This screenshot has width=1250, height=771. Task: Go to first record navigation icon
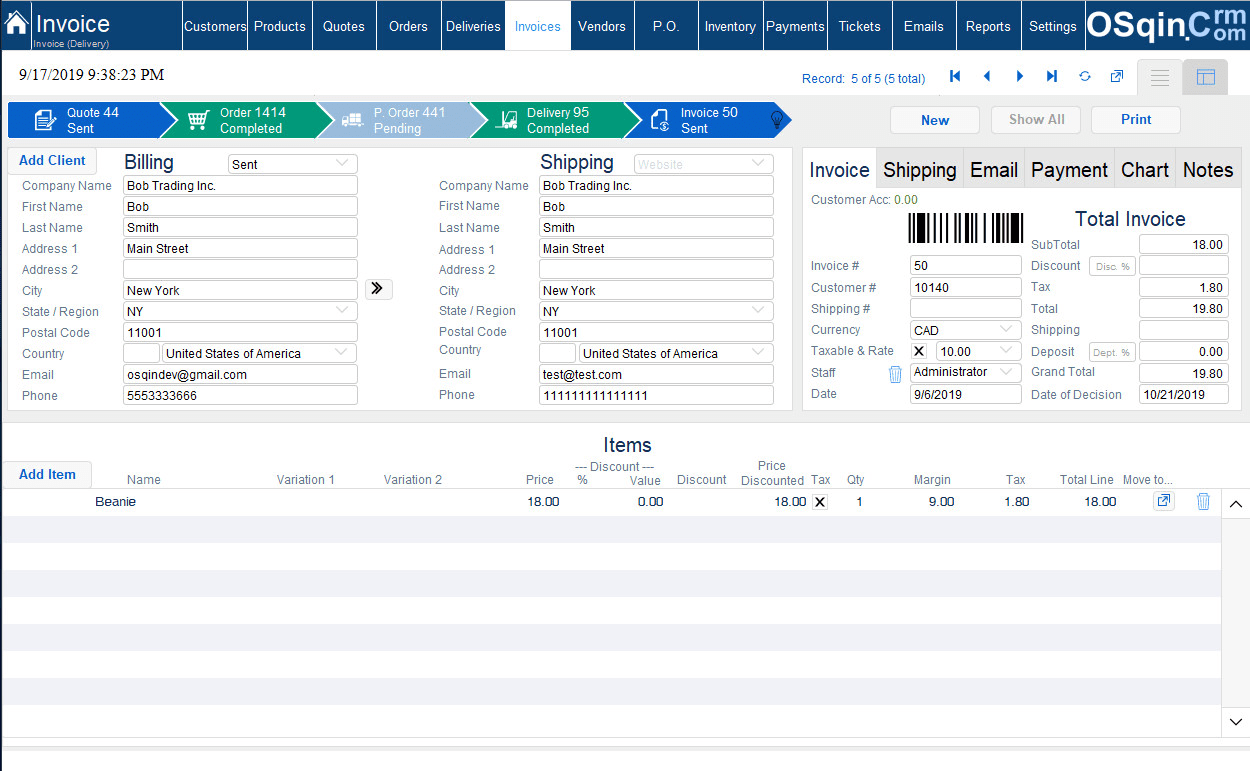pyautogui.click(x=955, y=77)
